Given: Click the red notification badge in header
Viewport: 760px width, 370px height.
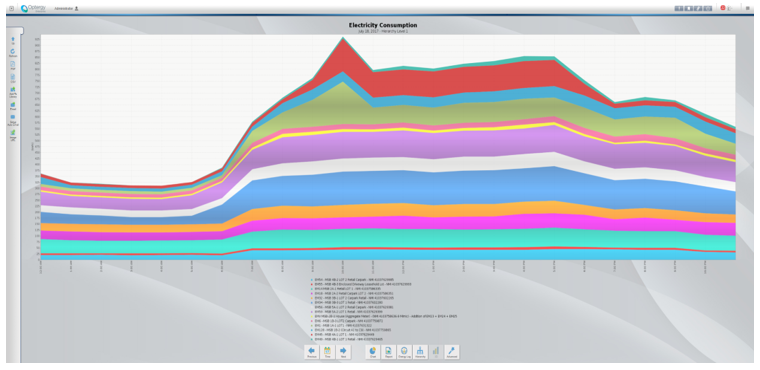Looking at the screenshot, I should [723, 8].
